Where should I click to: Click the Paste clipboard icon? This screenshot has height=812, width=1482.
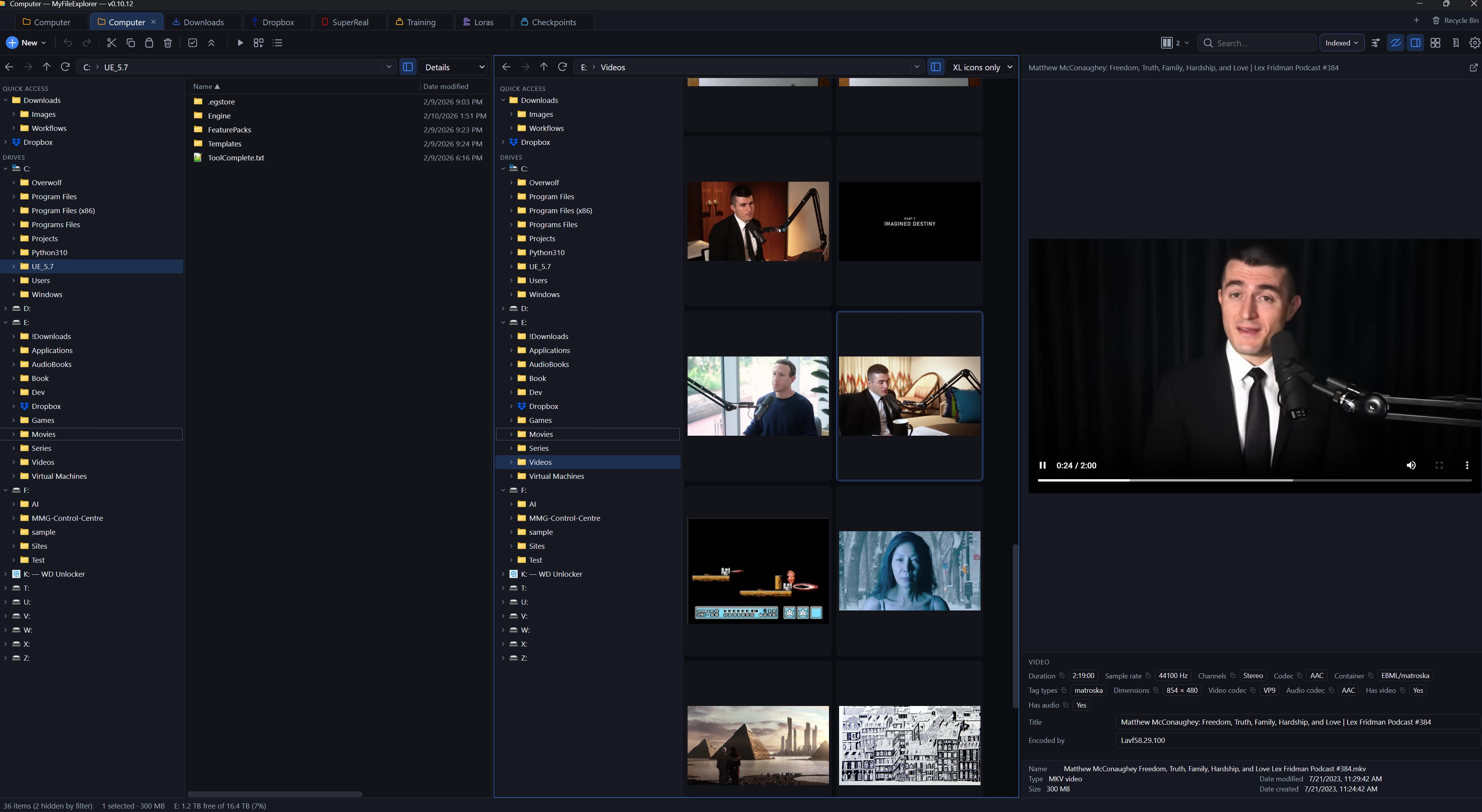click(x=149, y=43)
